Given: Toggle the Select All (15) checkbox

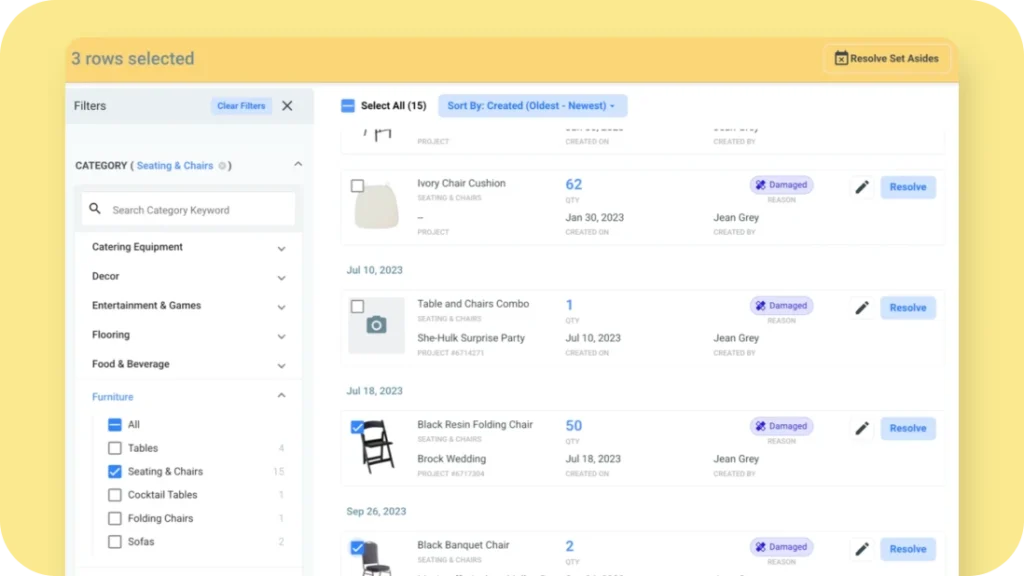Looking at the screenshot, I should pyautogui.click(x=344, y=105).
